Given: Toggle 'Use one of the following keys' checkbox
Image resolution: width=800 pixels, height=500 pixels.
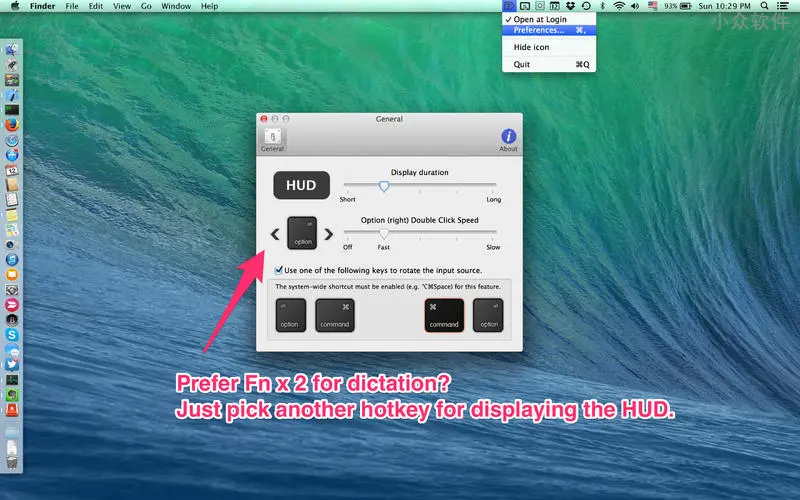Looking at the screenshot, I should pyautogui.click(x=279, y=270).
